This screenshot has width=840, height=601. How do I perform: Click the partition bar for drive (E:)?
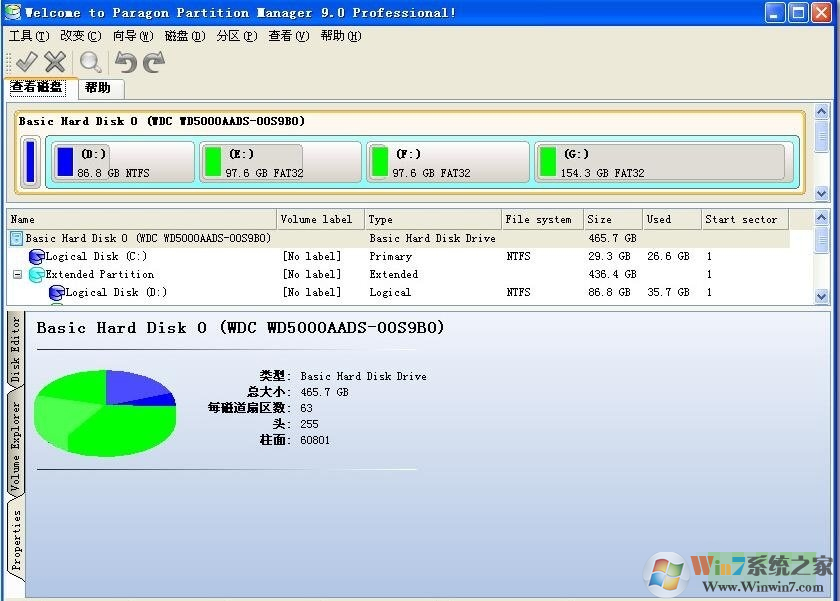pos(280,162)
